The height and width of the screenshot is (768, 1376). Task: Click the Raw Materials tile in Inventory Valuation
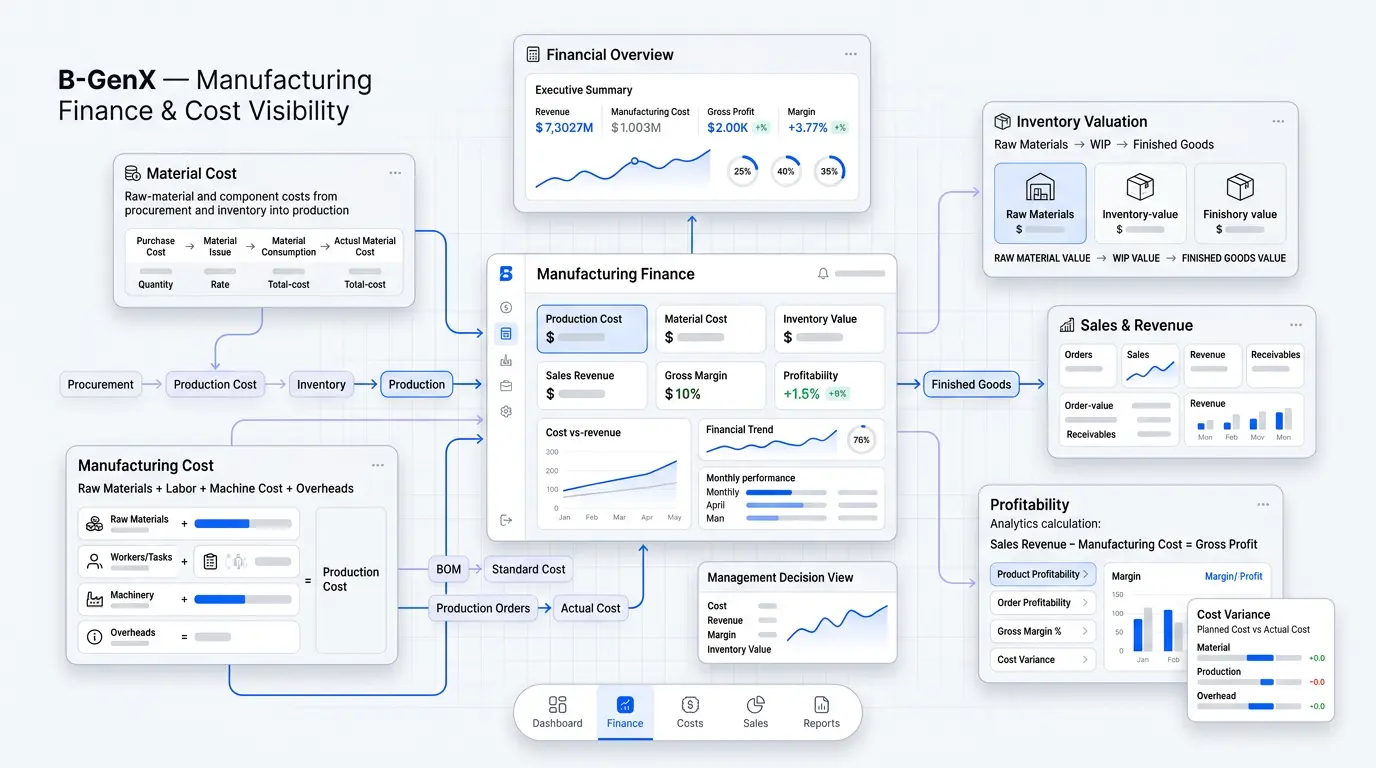[x=1040, y=204]
